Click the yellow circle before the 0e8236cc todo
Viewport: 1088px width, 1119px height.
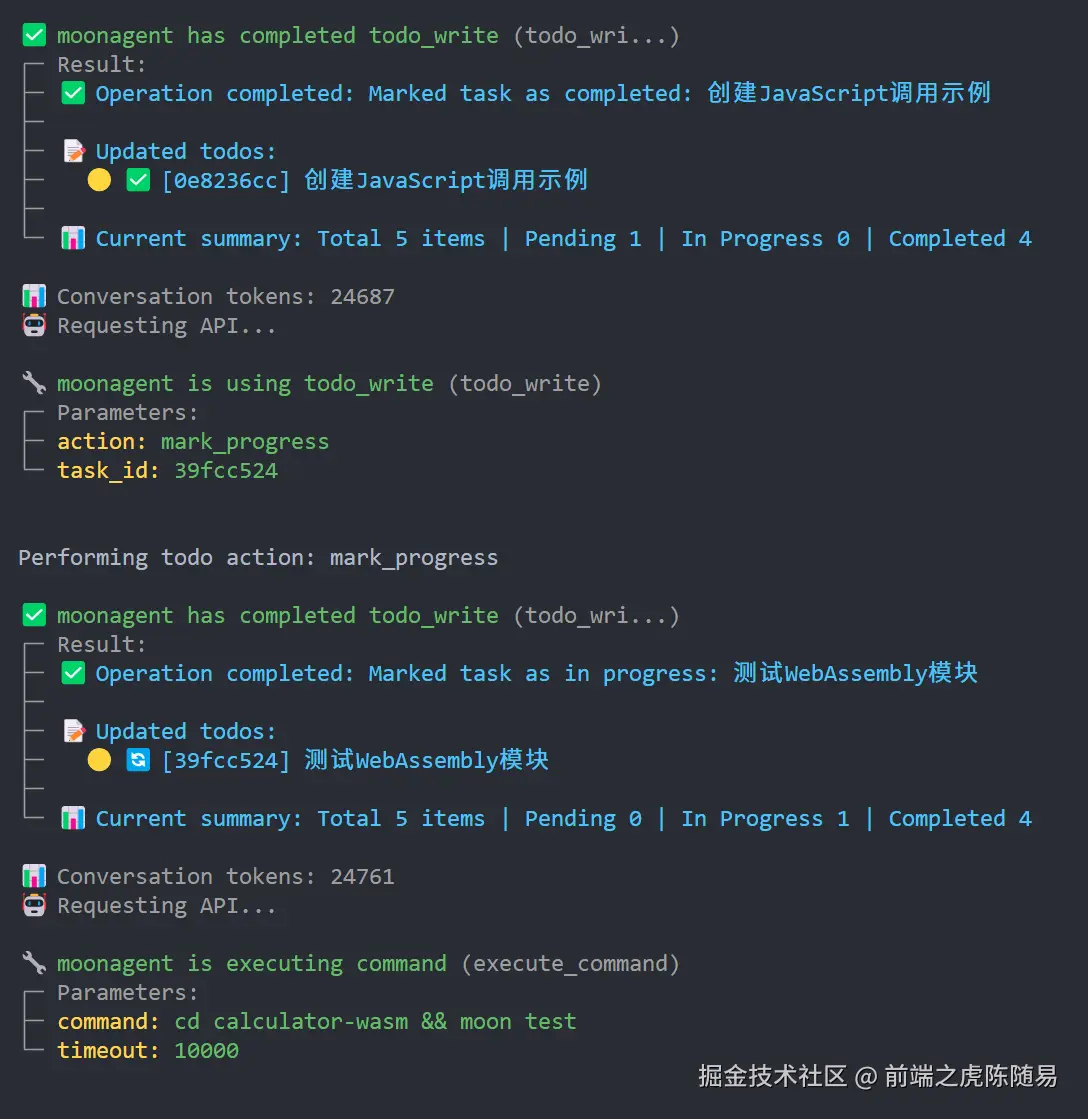click(99, 180)
